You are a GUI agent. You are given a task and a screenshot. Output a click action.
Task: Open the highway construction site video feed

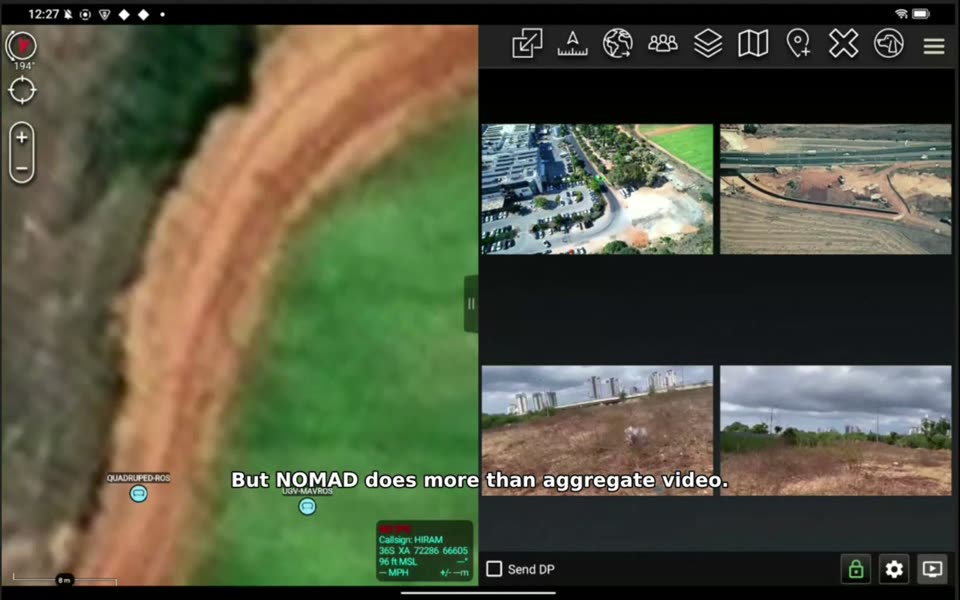[836, 189]
